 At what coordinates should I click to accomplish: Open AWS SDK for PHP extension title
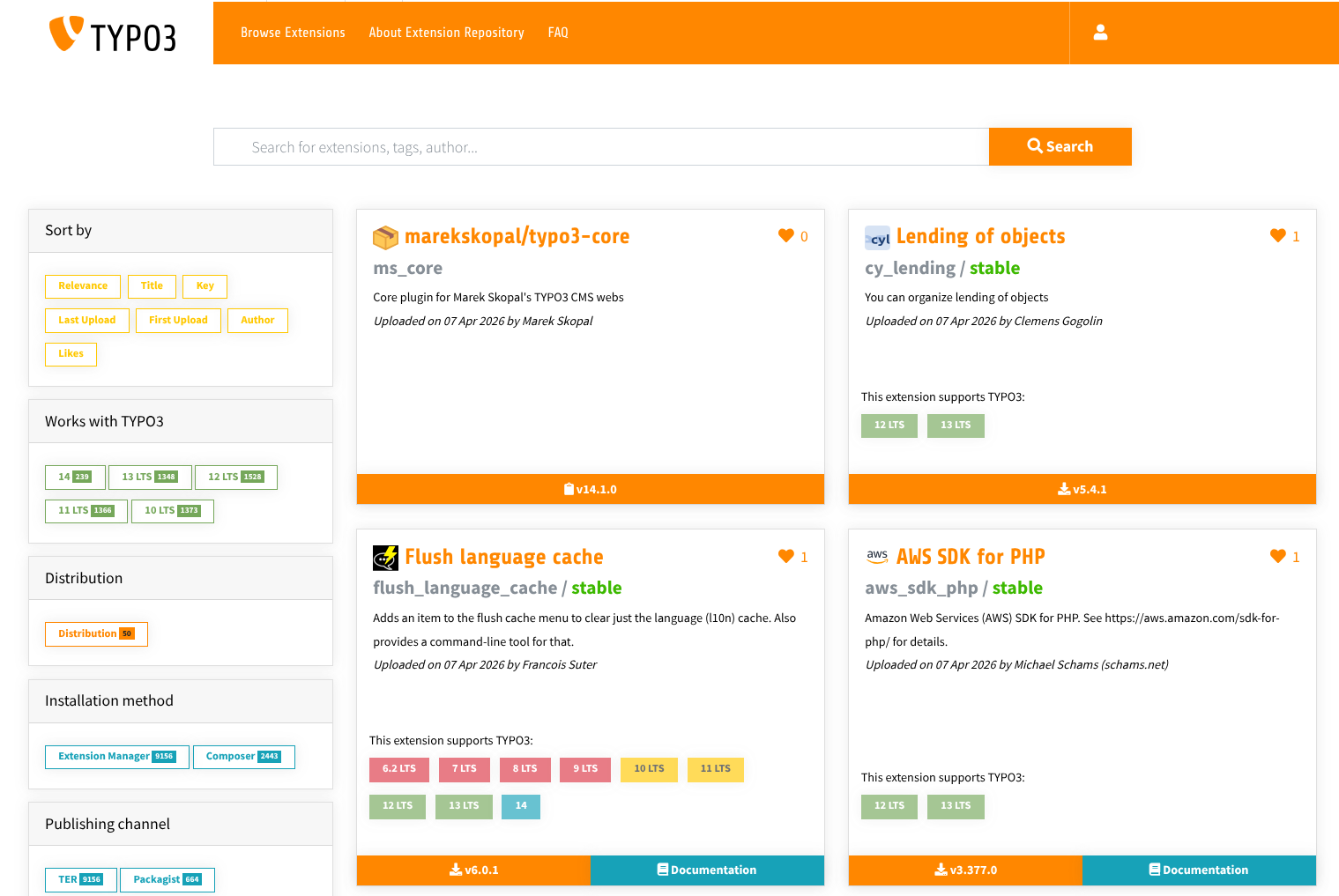click(971, 557)
